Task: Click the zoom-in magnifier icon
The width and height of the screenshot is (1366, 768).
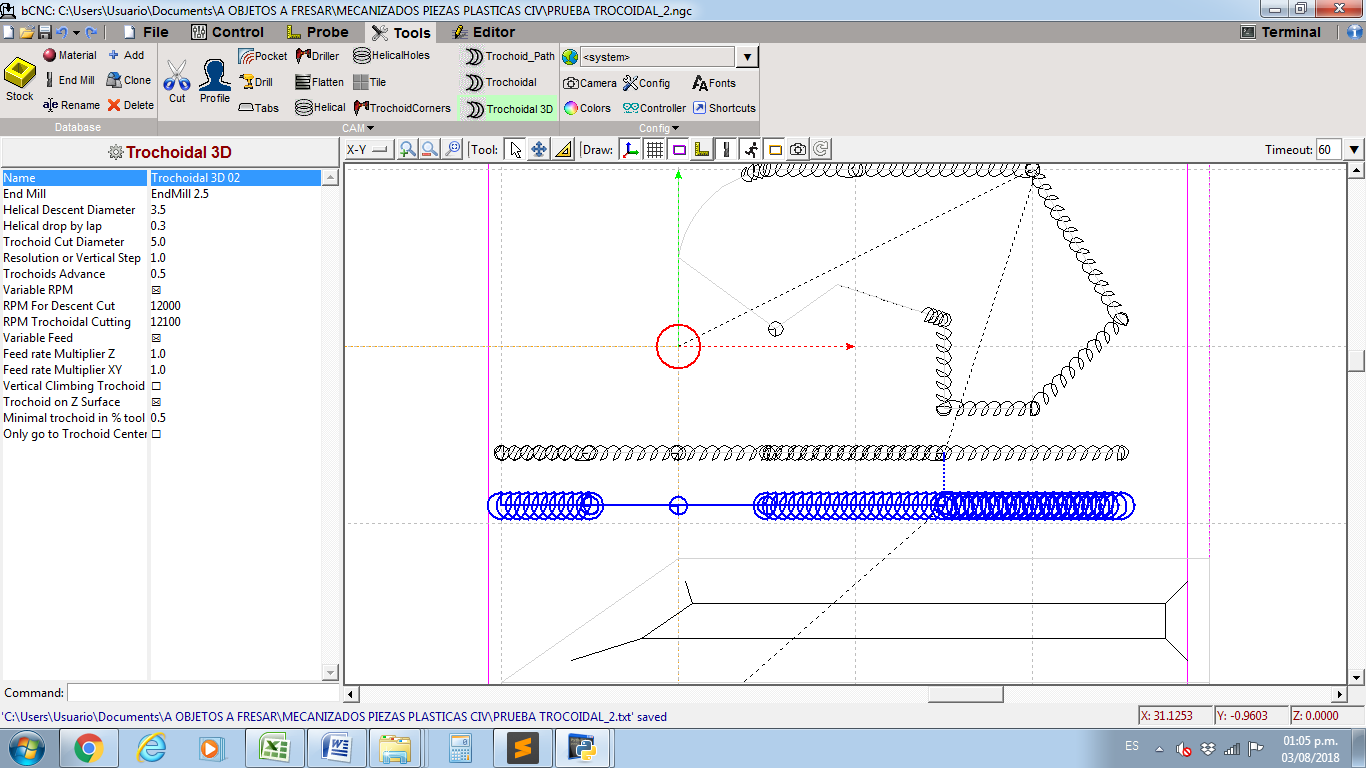Action: tap(407, 150)
